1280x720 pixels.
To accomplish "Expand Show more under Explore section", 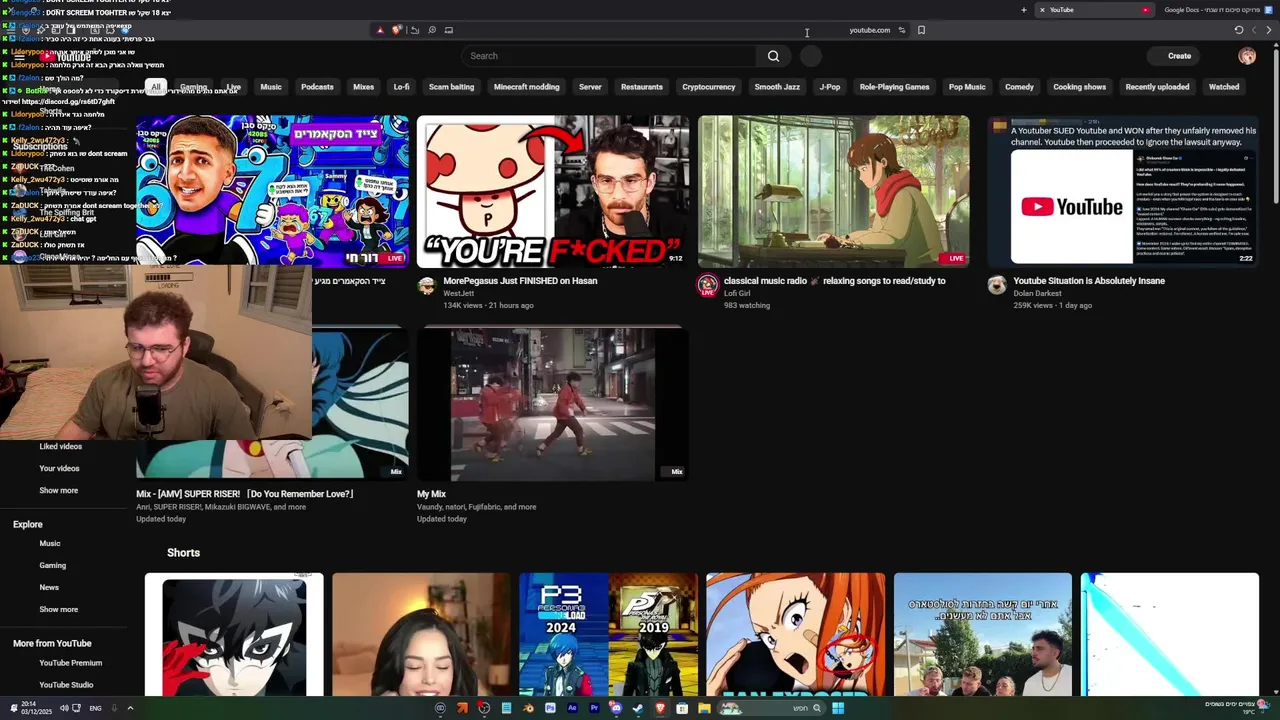I will pyautogui.click(x=58, y=609).
